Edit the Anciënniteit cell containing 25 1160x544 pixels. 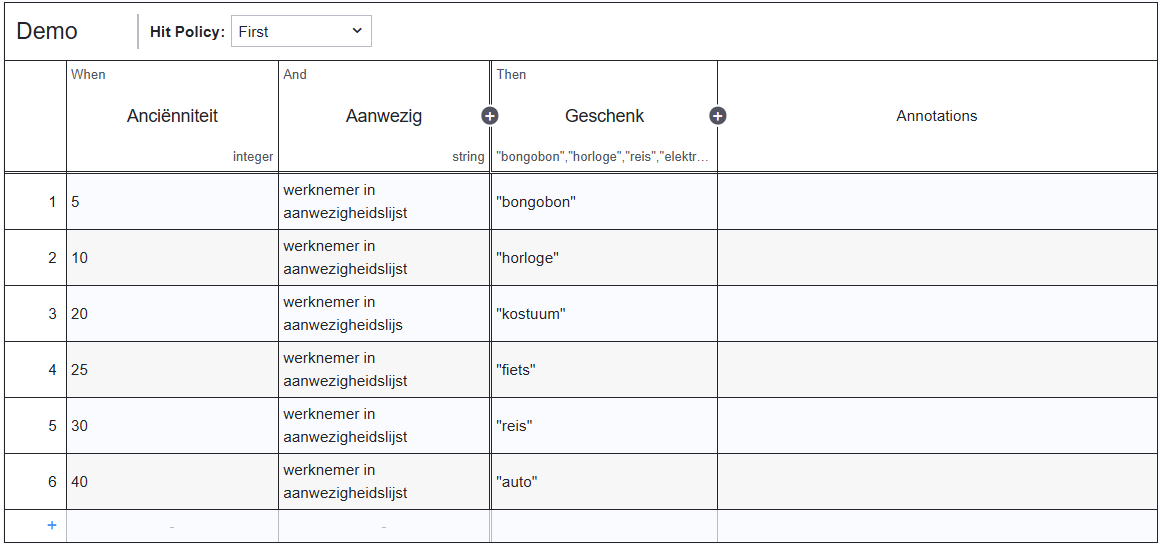coord(172,370)
